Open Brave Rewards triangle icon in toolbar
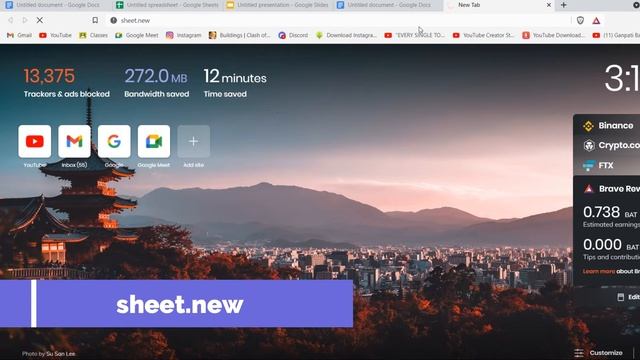This screenshot has height=360, width=640. click(596, 20)
